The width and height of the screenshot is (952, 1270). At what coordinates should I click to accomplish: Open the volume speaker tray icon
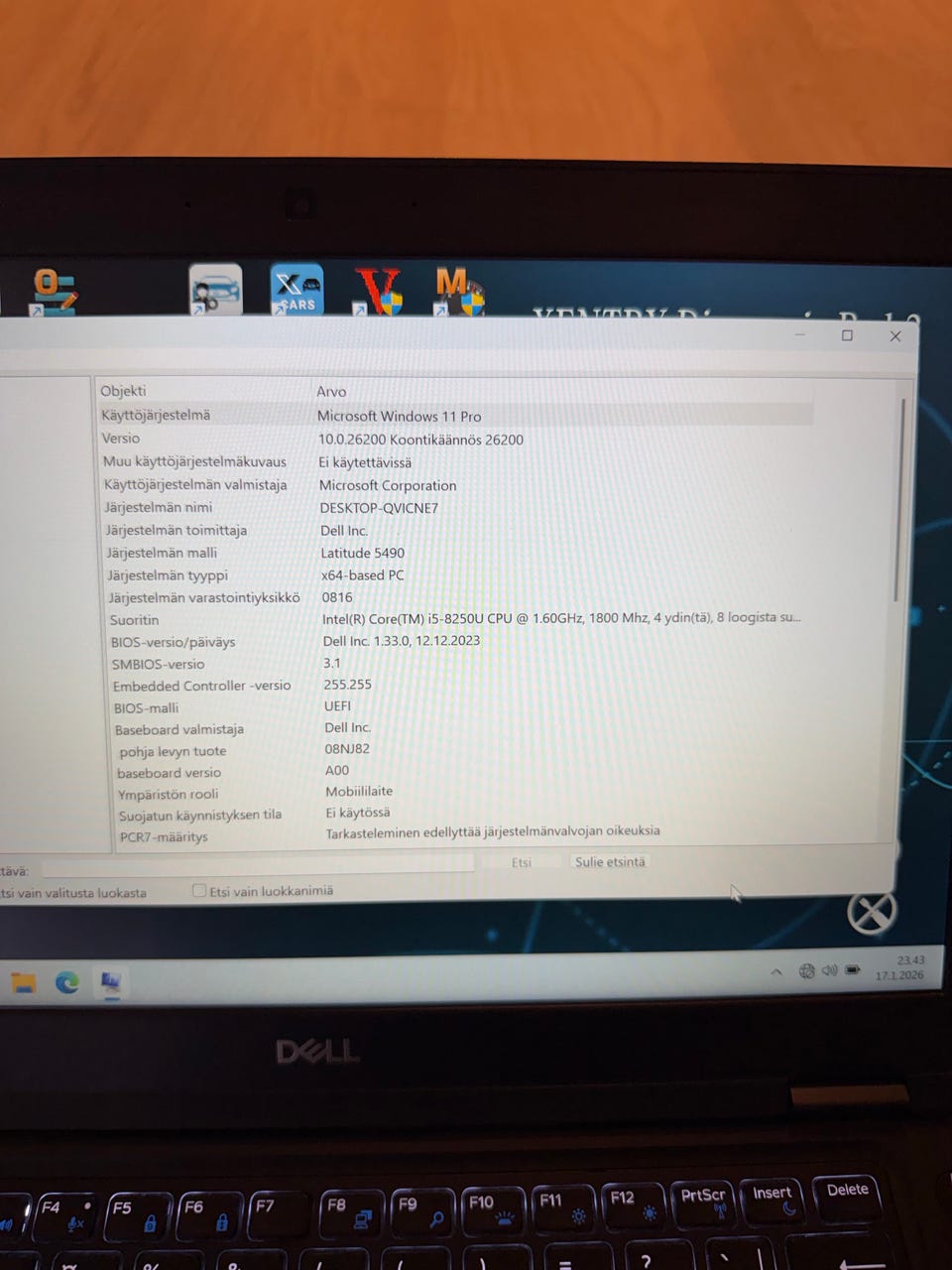829,969
